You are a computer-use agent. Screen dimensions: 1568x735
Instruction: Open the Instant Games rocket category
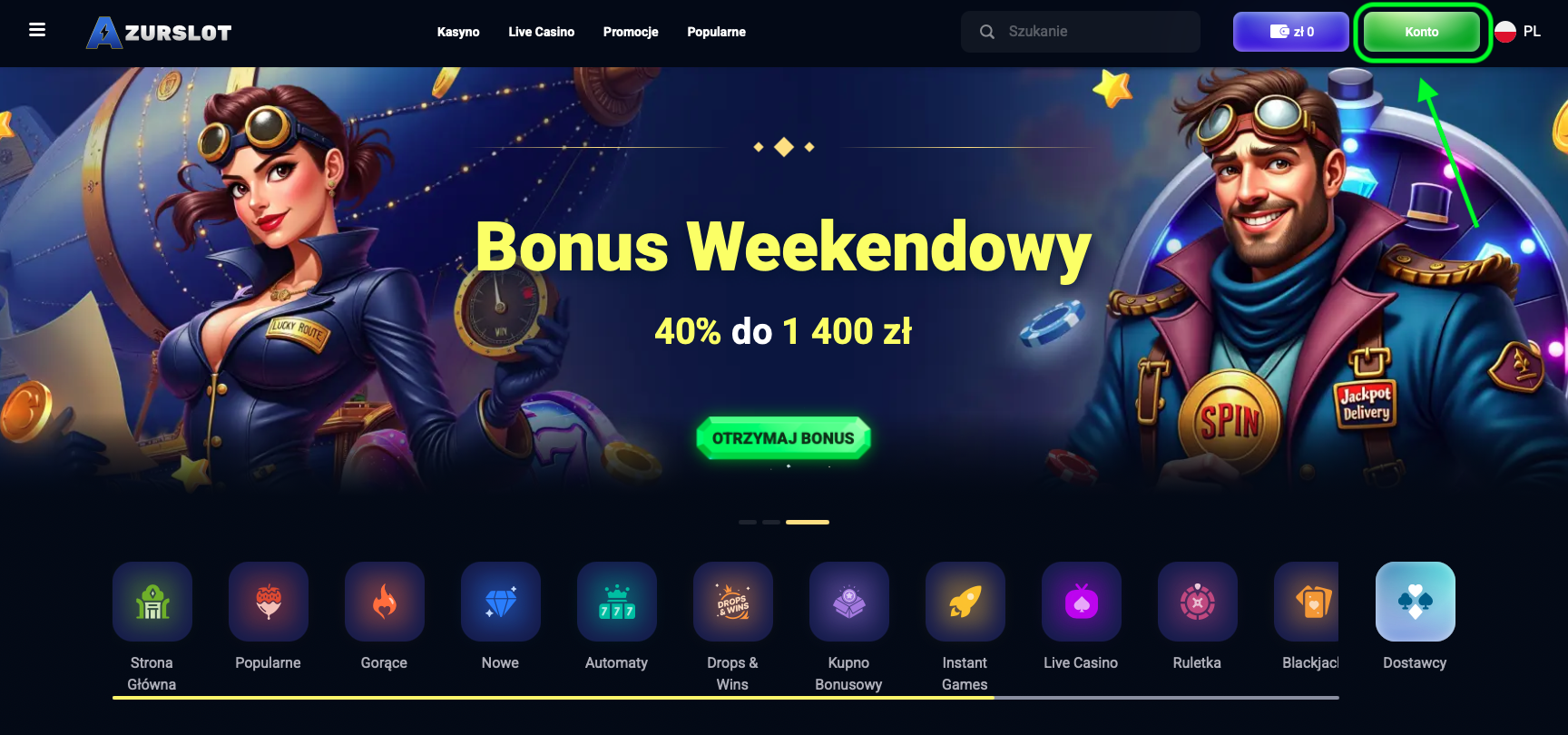pos(965,602)
